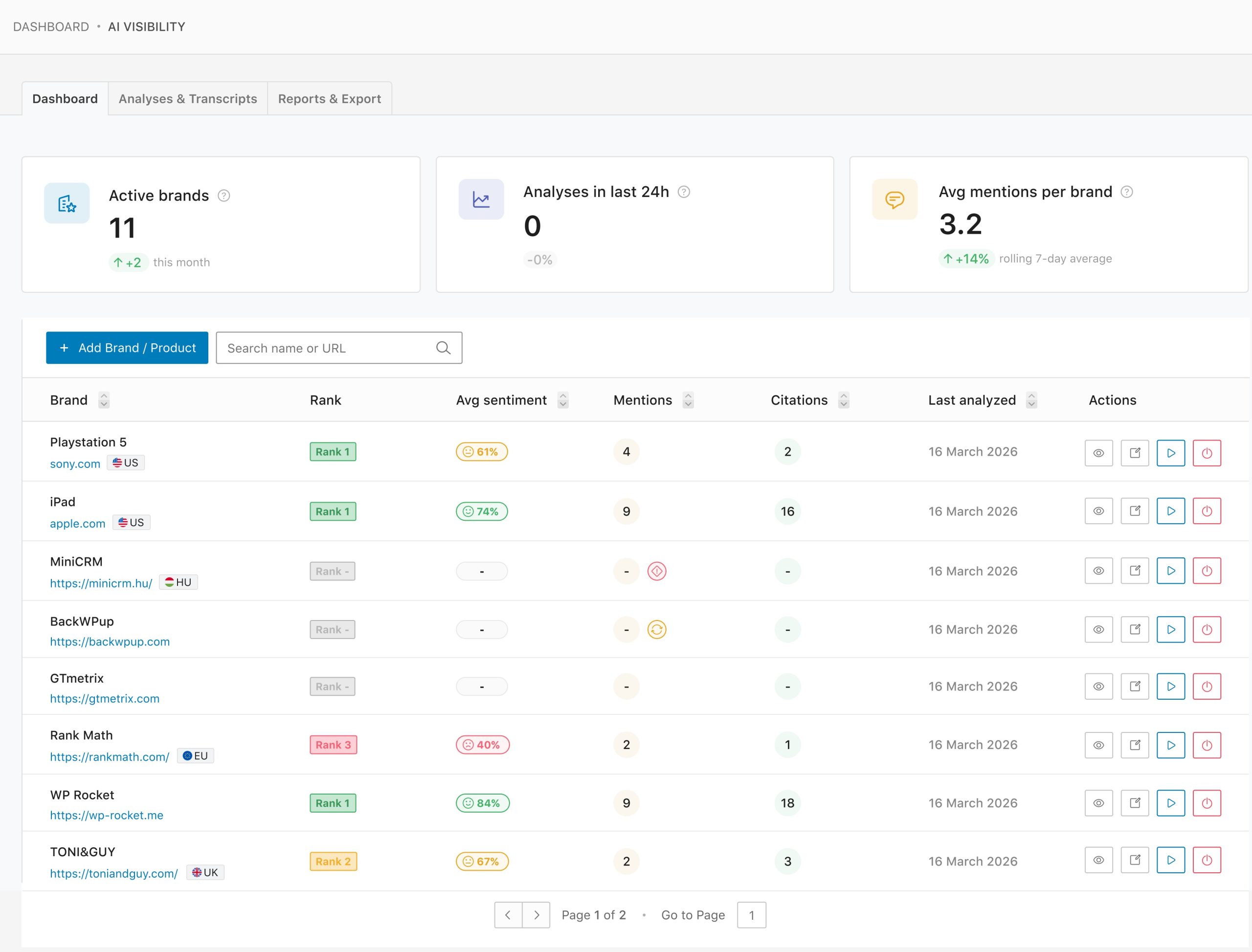Click the Active brands help icon
This screenshot has width=1252, height=952.
click(x=224, y=196)
